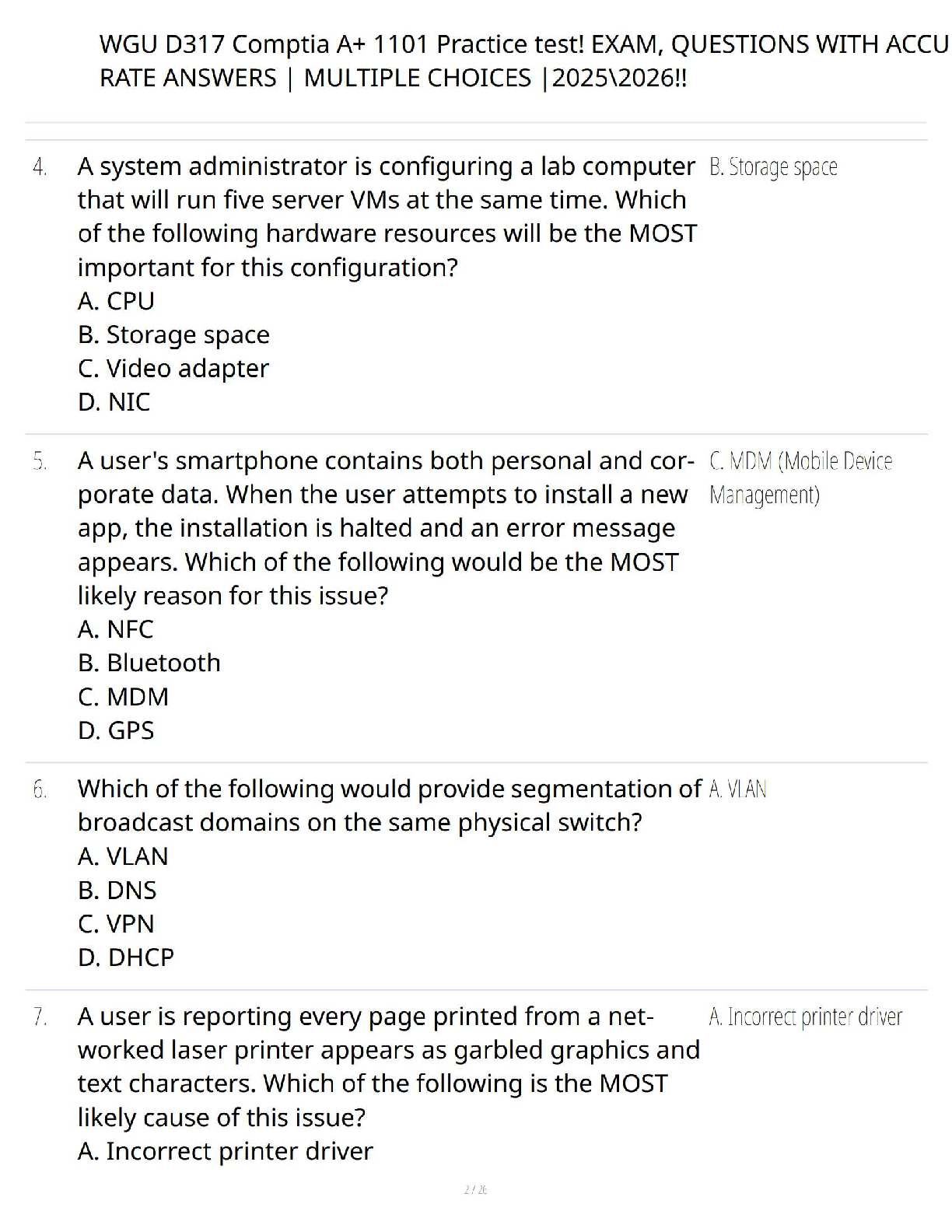
Task: Click the MDM (Mobile Device Management) answer key
Action: [x=800, y=478]
